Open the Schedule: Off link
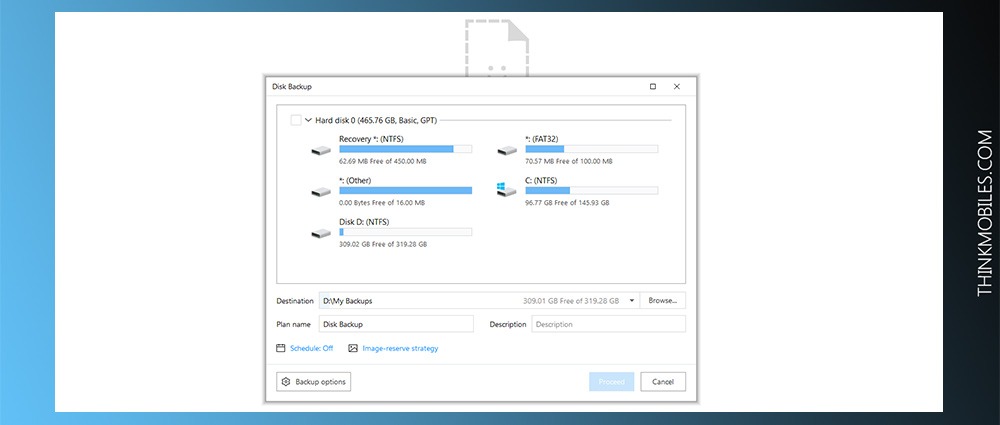 point(311,348)
